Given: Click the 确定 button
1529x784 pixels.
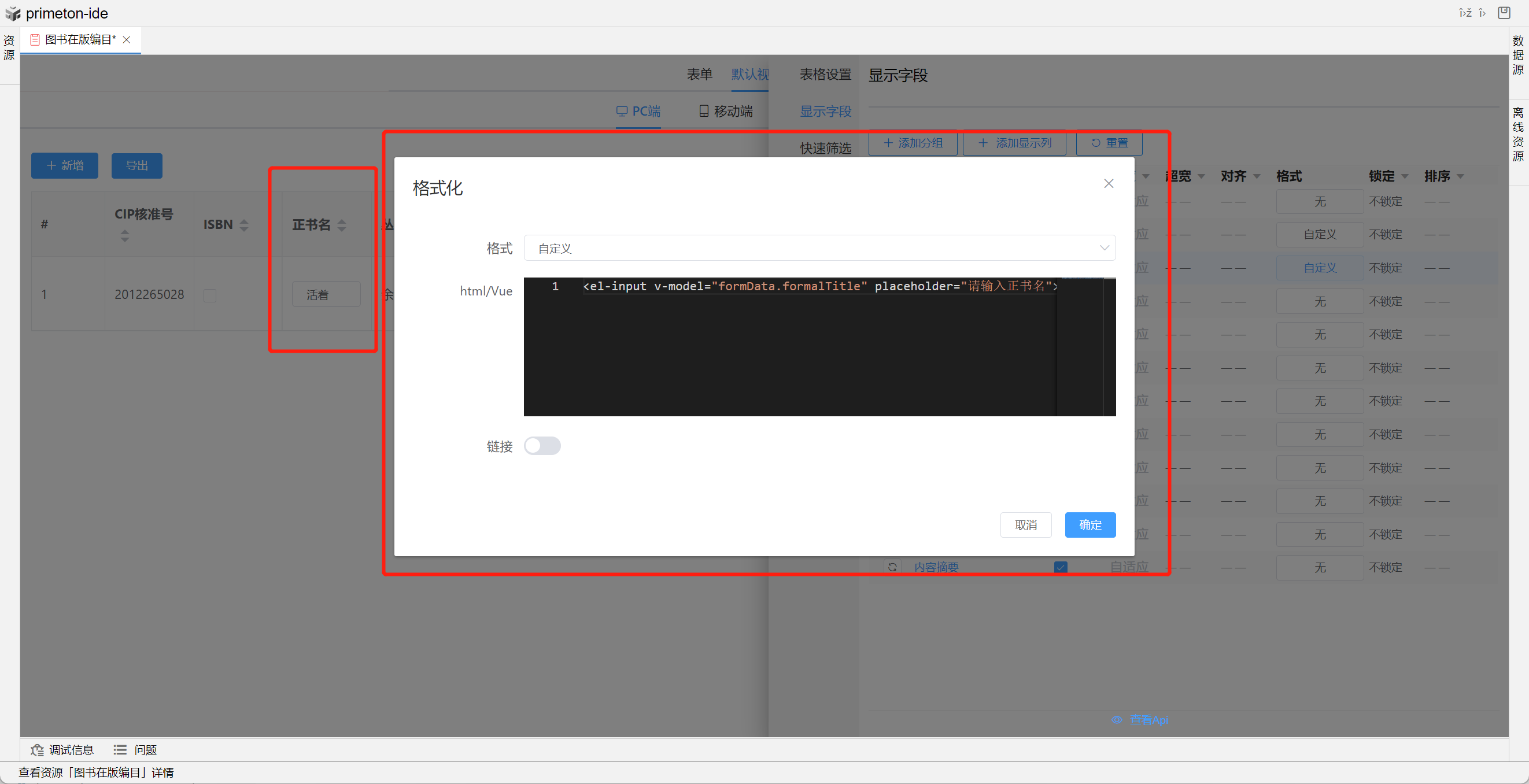Looking at the screenshot, I should [1089, 524].
